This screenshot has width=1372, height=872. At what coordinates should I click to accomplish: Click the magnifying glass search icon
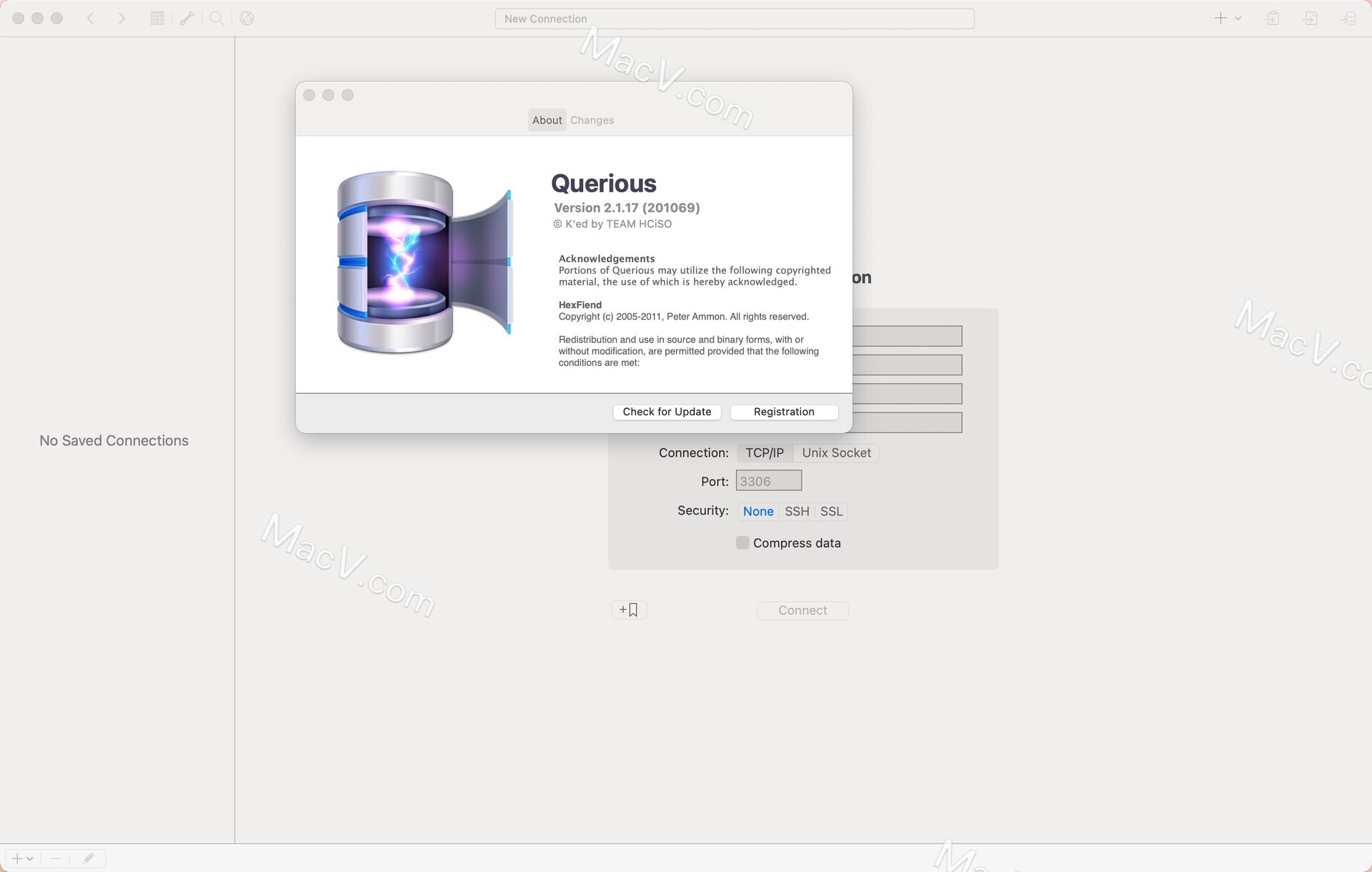pyautogui.click(x=217, y=19)
